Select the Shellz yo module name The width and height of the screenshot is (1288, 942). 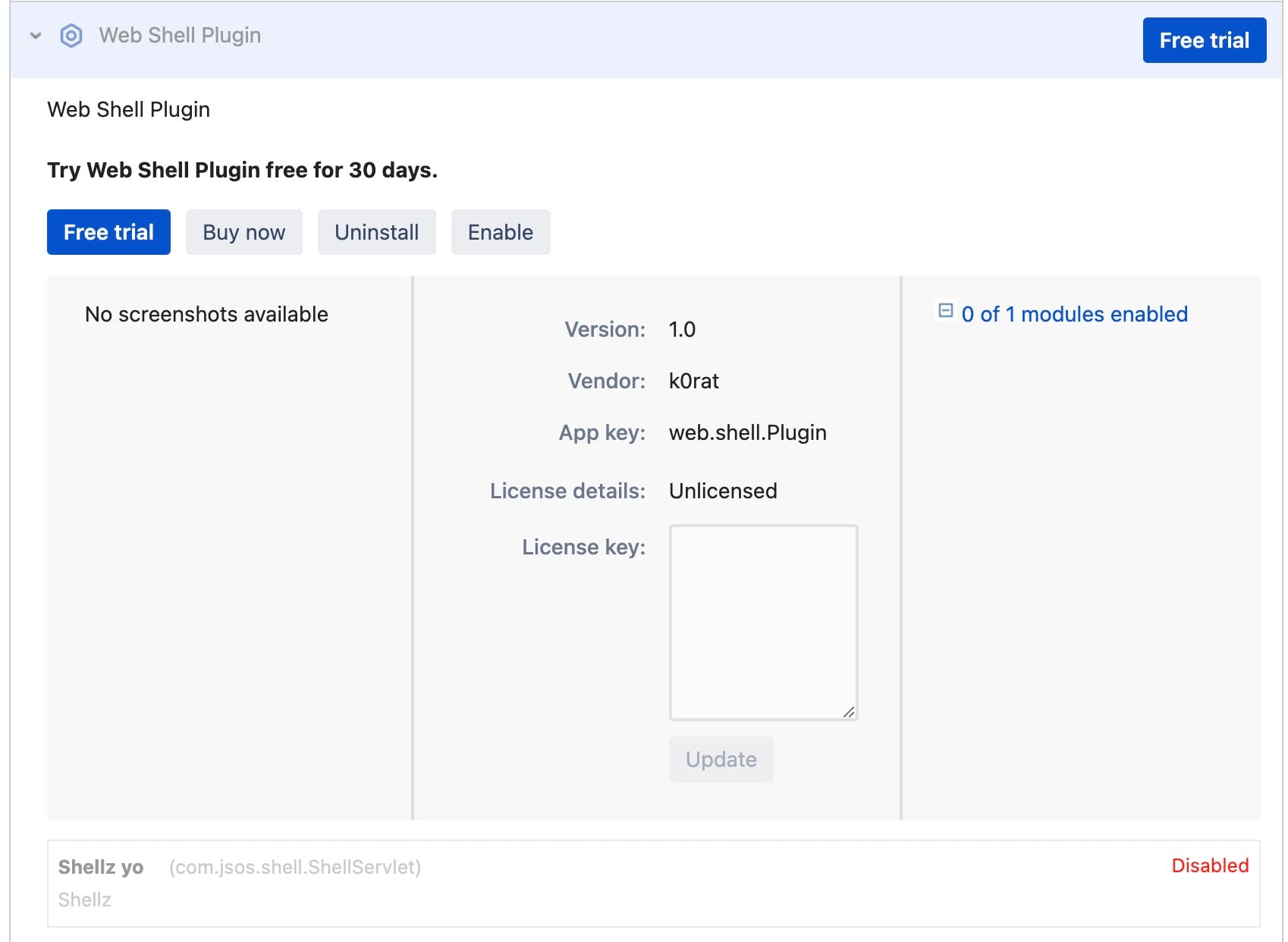[101, 867]
